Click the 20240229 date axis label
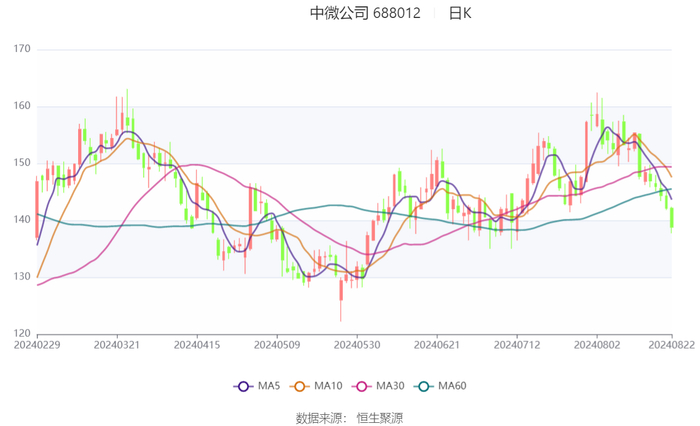 click(x=37, y=345)
